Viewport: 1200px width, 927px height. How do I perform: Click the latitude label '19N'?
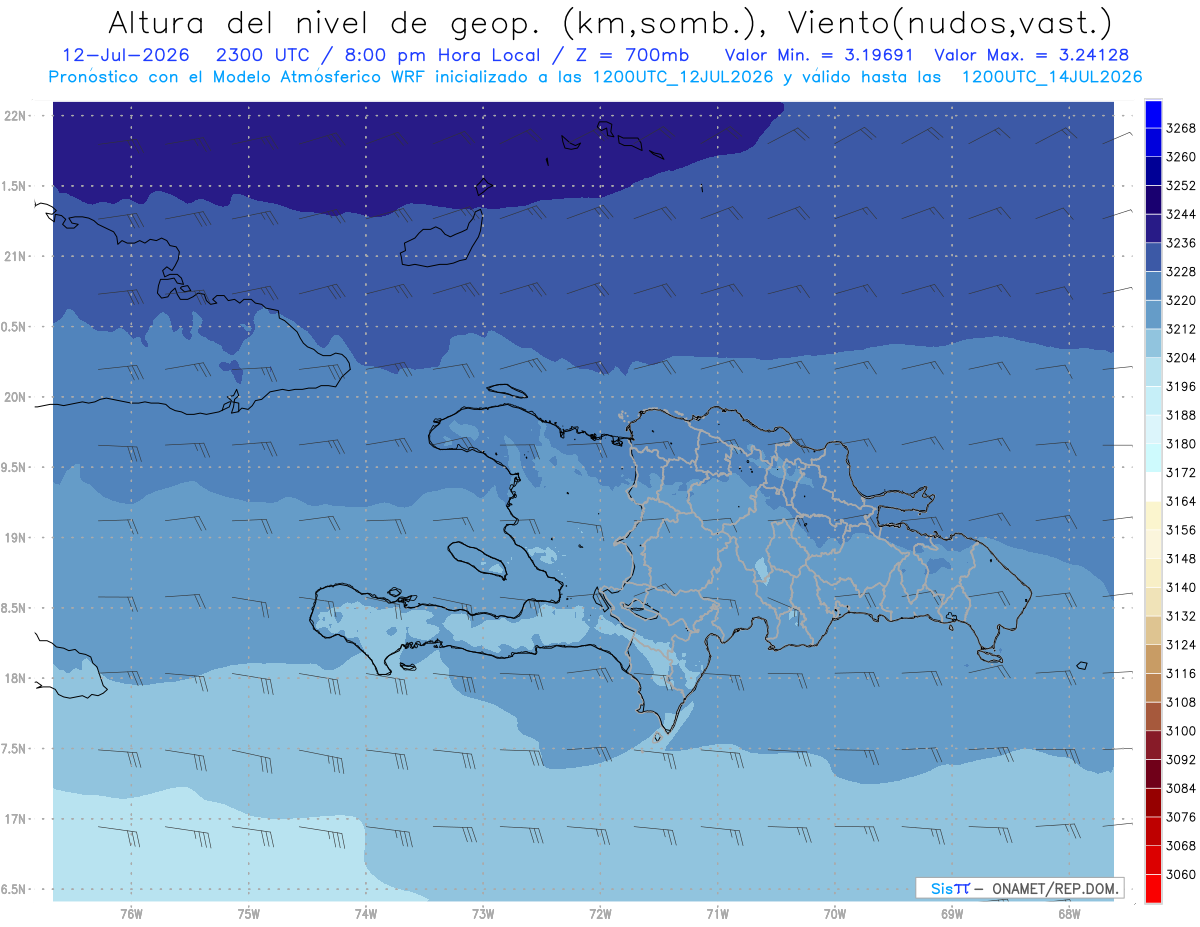15,538
